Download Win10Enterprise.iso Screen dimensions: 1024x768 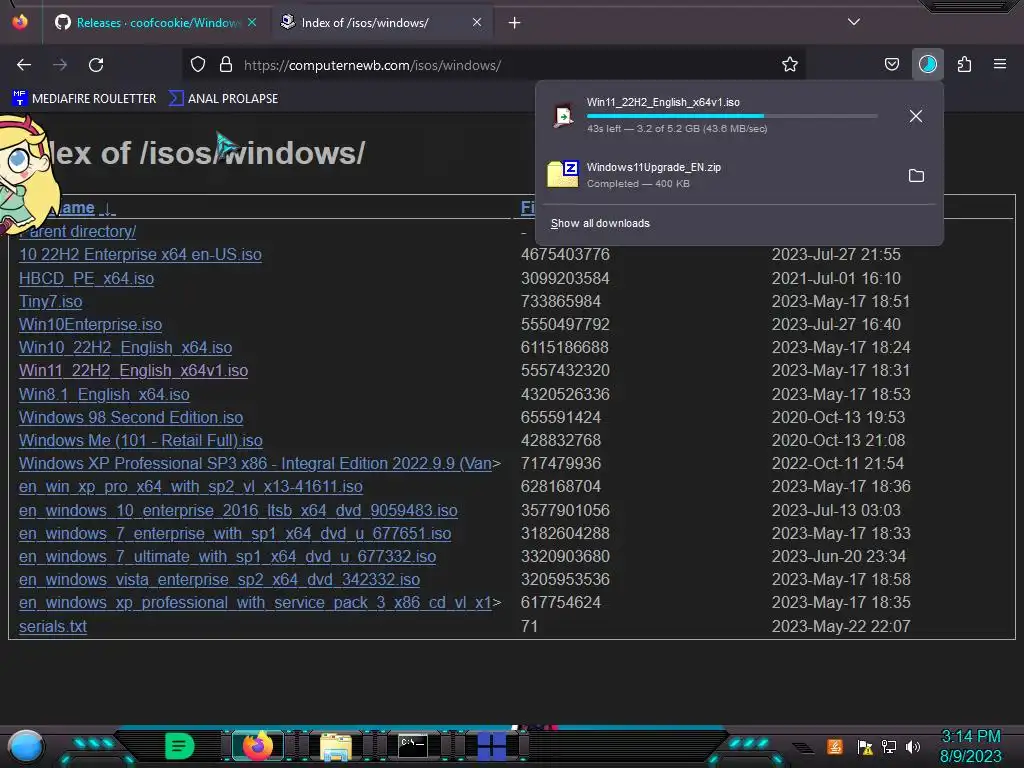[90, 325]
